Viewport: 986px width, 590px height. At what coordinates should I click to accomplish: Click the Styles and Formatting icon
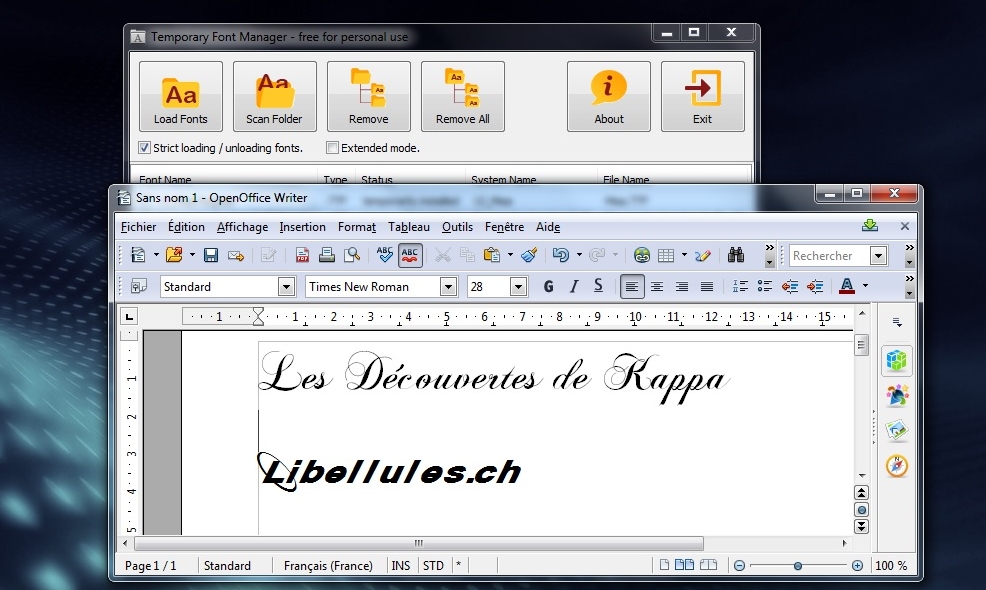[139, 287]
